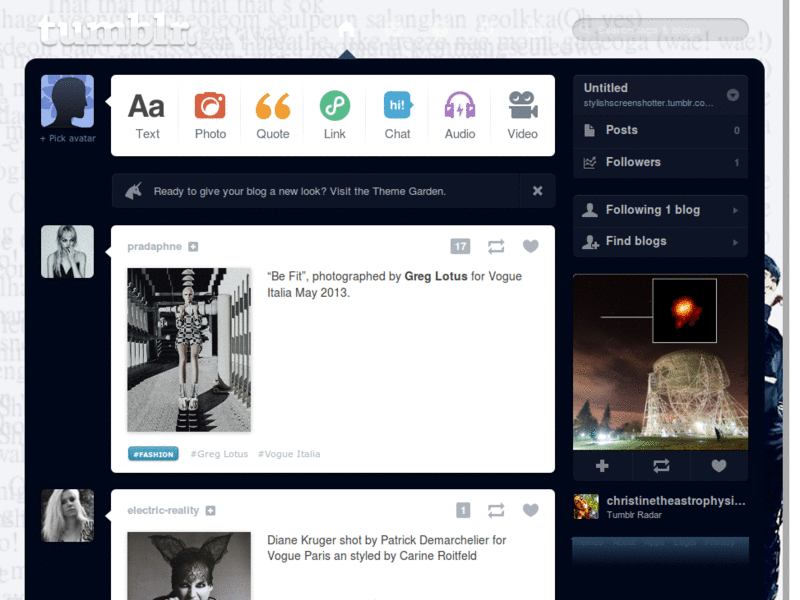800x600 pixels.
Task: Visit the electric-reality blog name link
Action: pos(163,511)
